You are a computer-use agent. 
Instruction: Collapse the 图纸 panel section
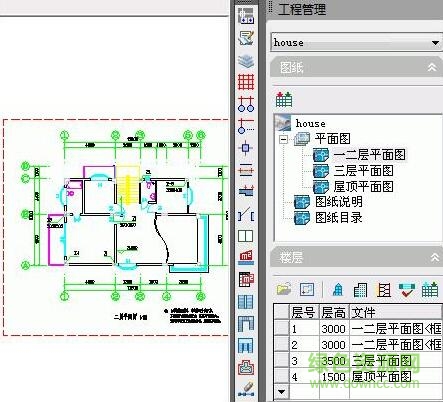[432, 67]
